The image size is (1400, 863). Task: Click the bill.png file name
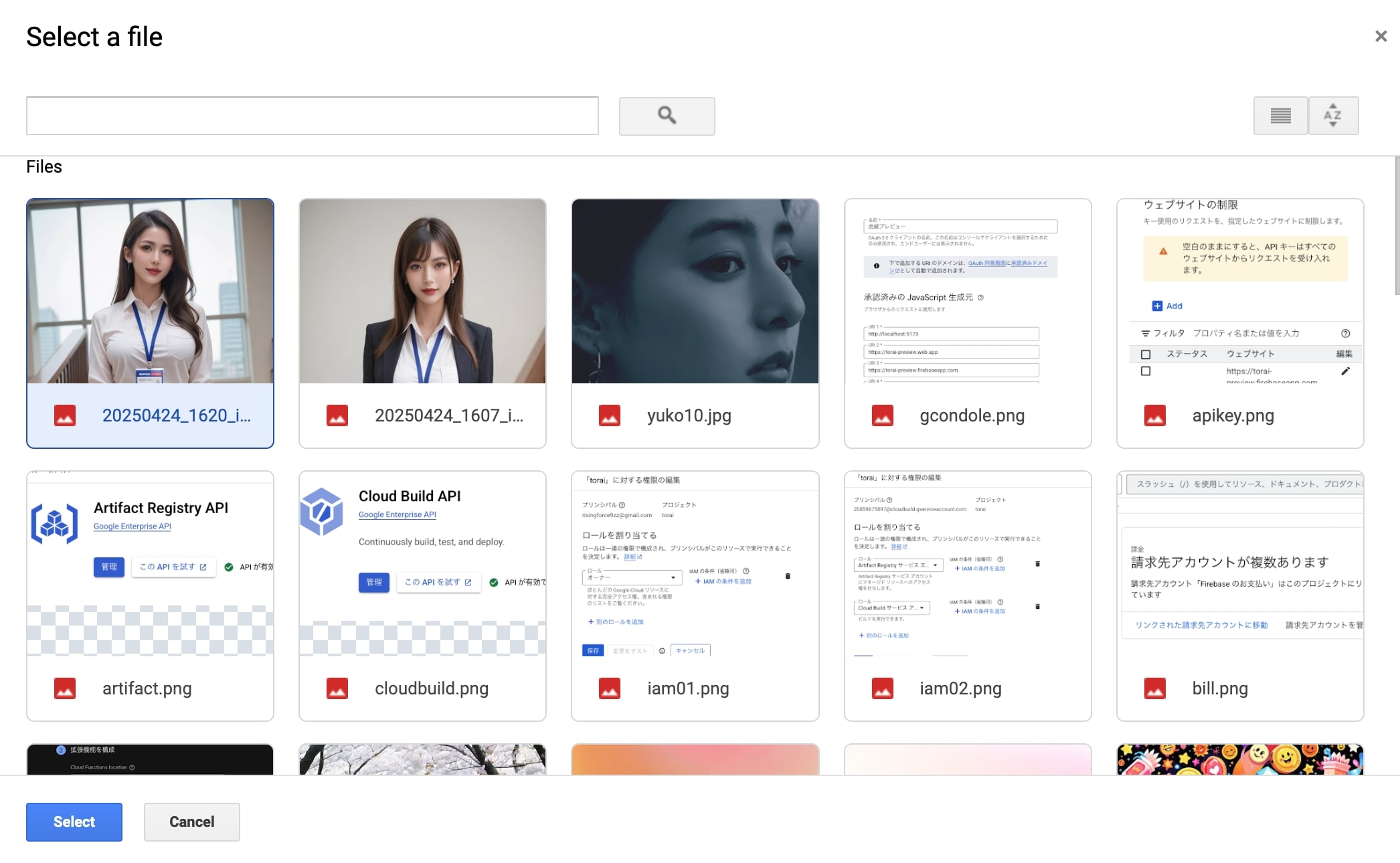pyautogui.click(x=1220, y=689)
